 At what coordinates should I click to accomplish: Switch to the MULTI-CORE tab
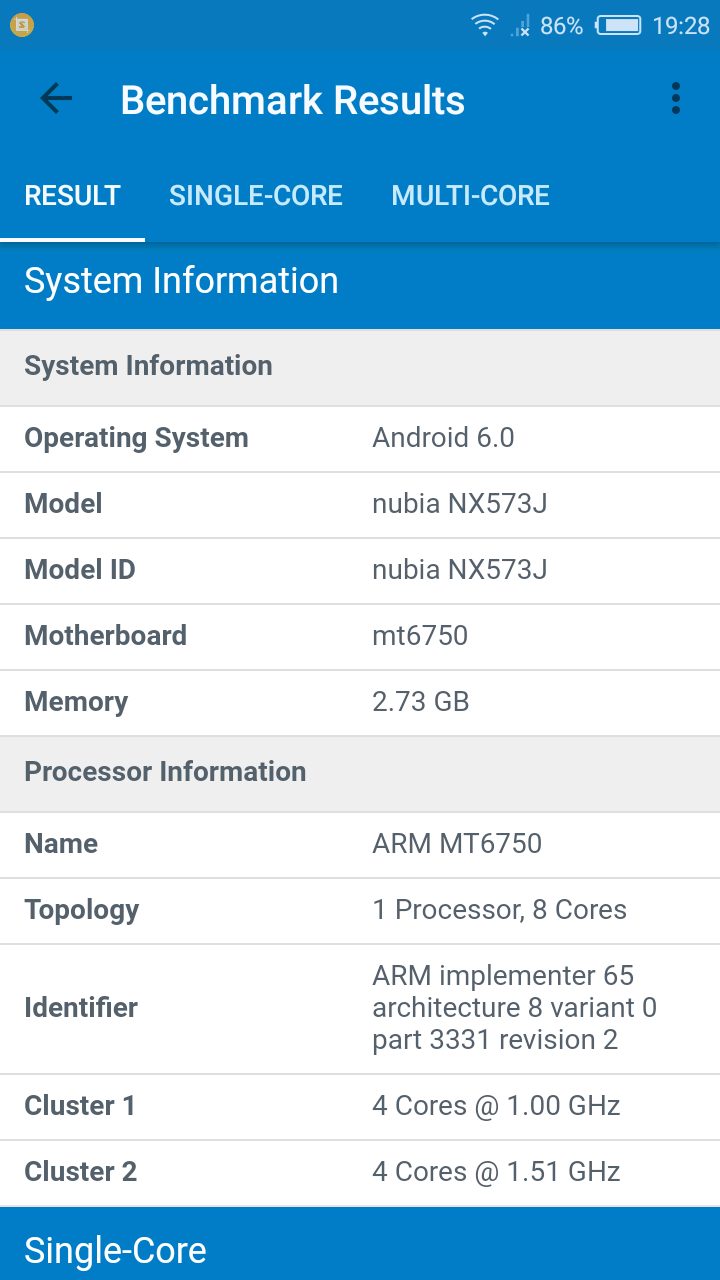click(x=470, y=195)
